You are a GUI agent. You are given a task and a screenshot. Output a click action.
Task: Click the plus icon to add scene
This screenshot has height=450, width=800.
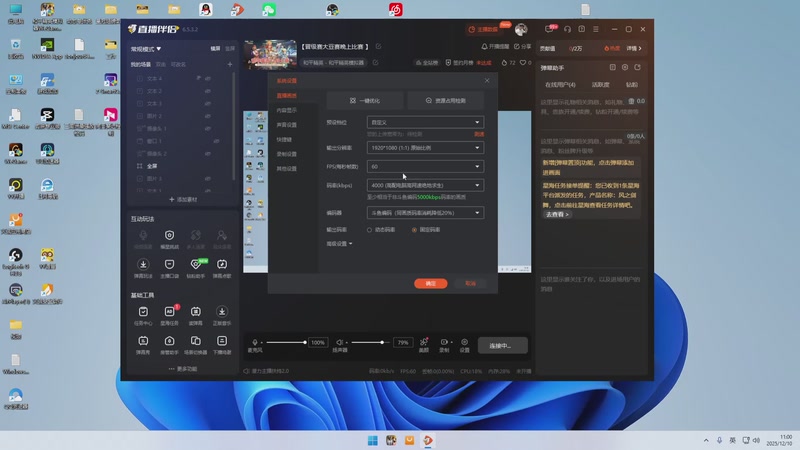pos(230,64)
